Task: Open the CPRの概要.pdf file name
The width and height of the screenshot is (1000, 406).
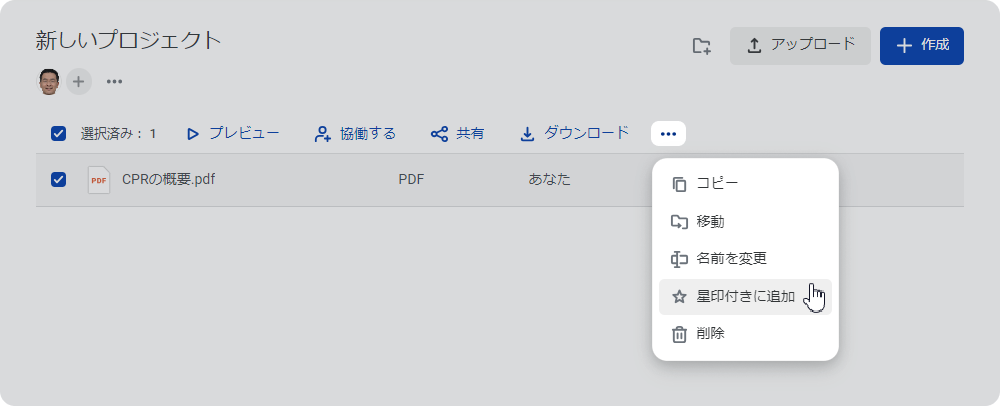Action: click(168, 180)
